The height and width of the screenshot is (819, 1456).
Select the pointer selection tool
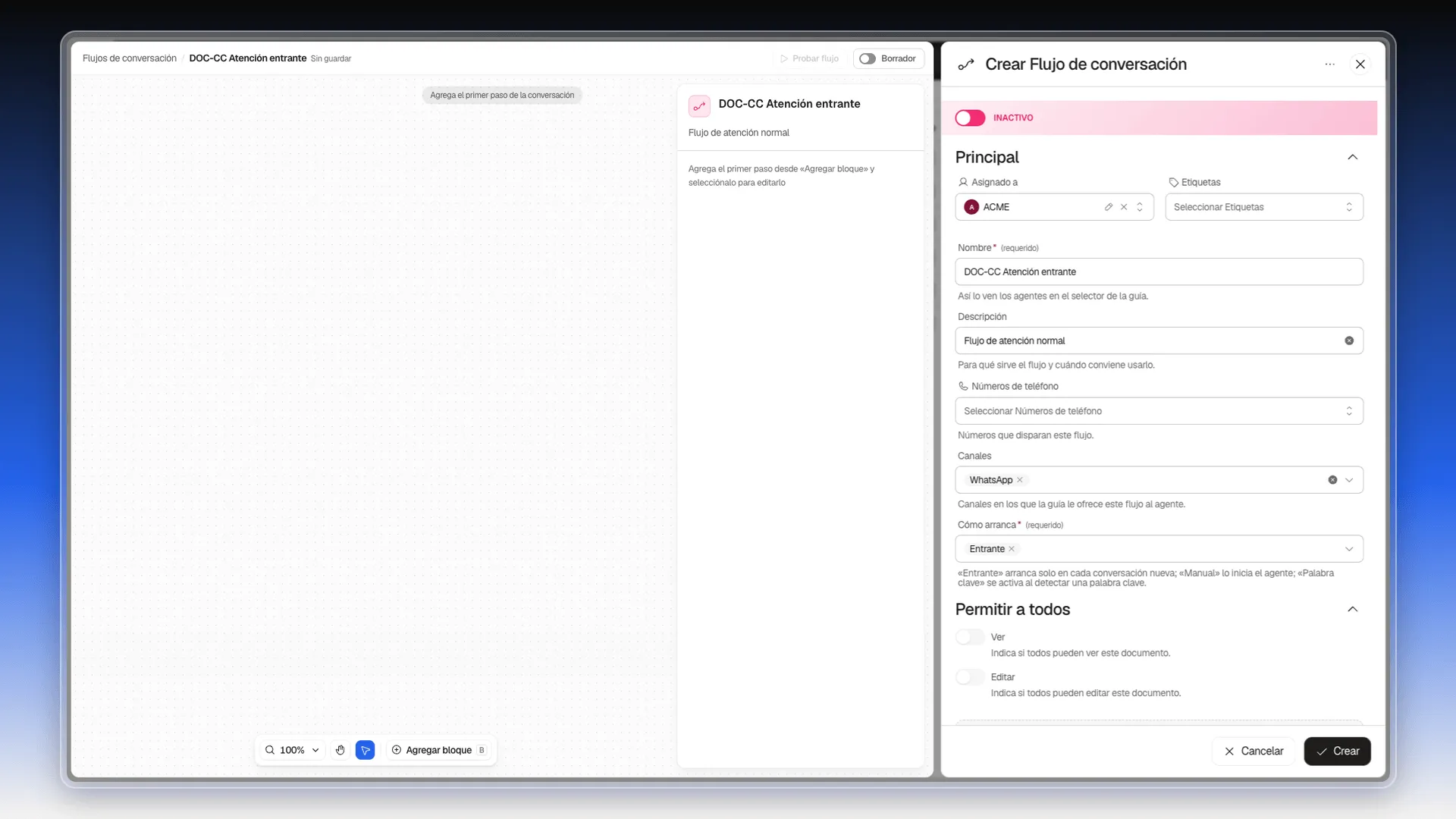pos(365,750)
